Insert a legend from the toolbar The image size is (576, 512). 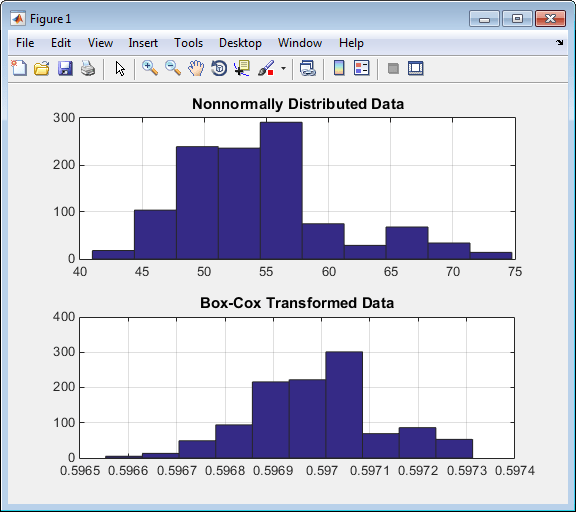click(x=361, y=68)
